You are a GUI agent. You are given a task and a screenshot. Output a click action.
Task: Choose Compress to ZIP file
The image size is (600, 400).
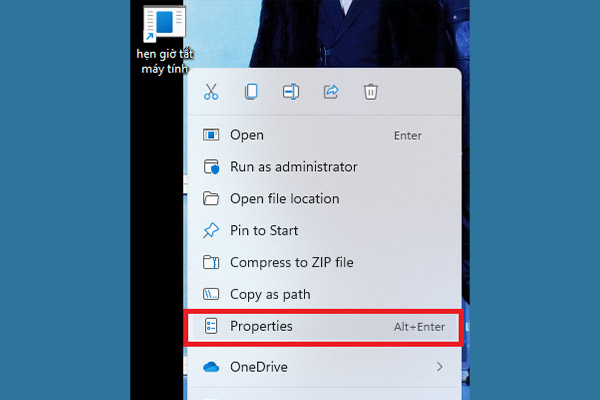pos(323,263)
